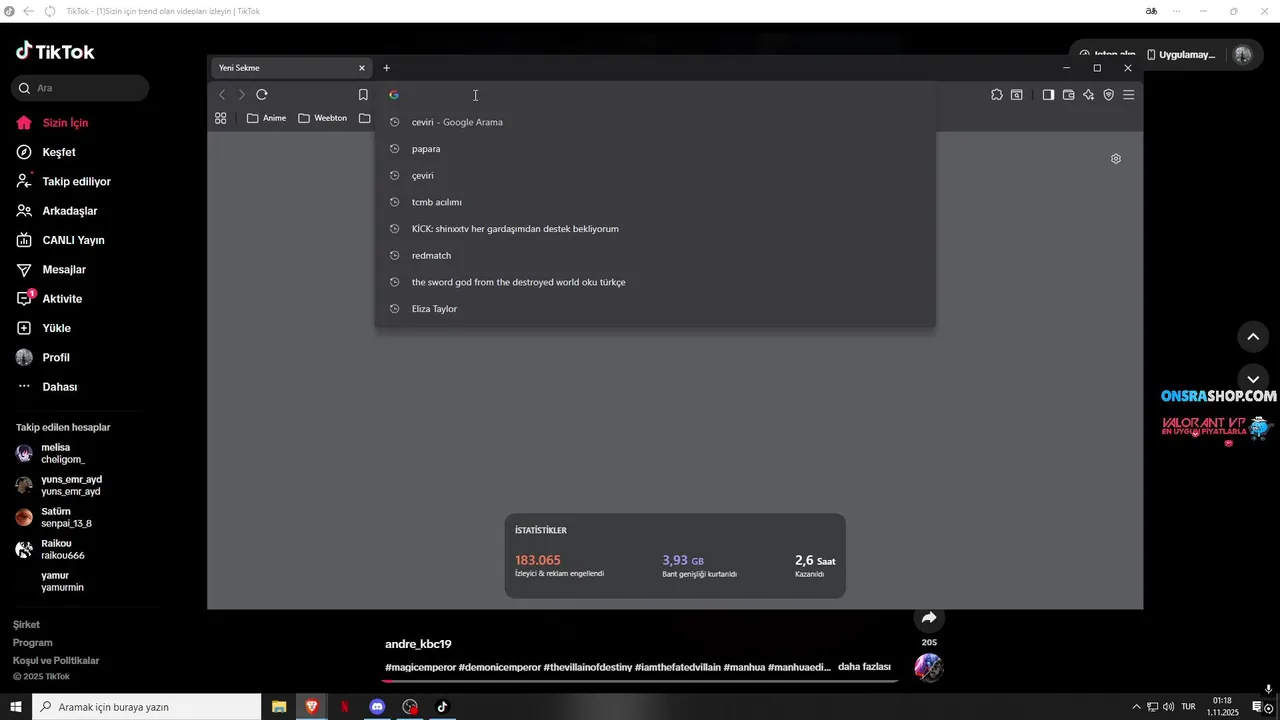Image resolution: width=1280 pixels, height=720 pixels.
Task: Open andre_kbc19 username on video
Action: tap(418, 644)
